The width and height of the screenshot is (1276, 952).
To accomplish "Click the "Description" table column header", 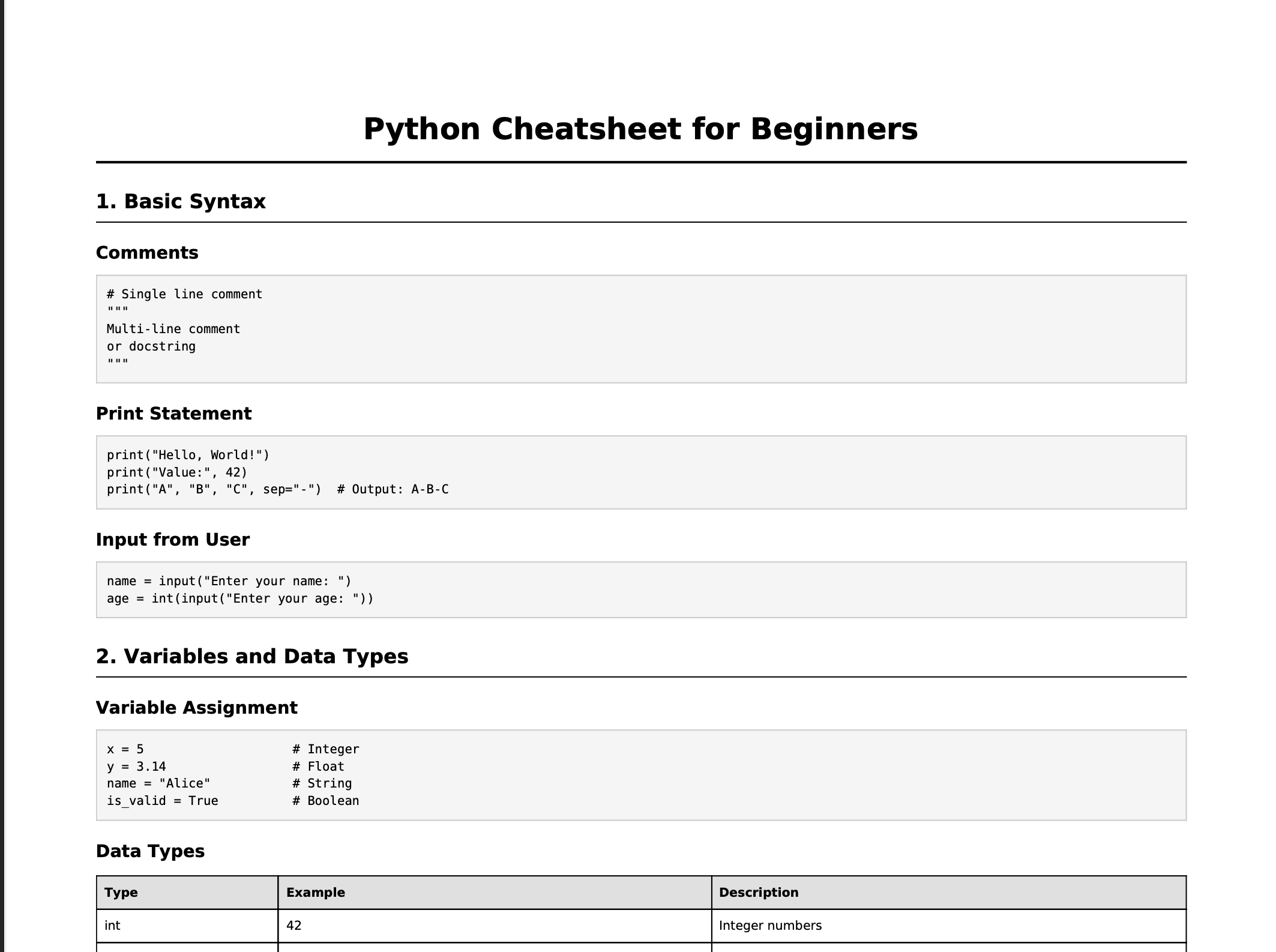I will pyautogui.click(x=949, y=893).
